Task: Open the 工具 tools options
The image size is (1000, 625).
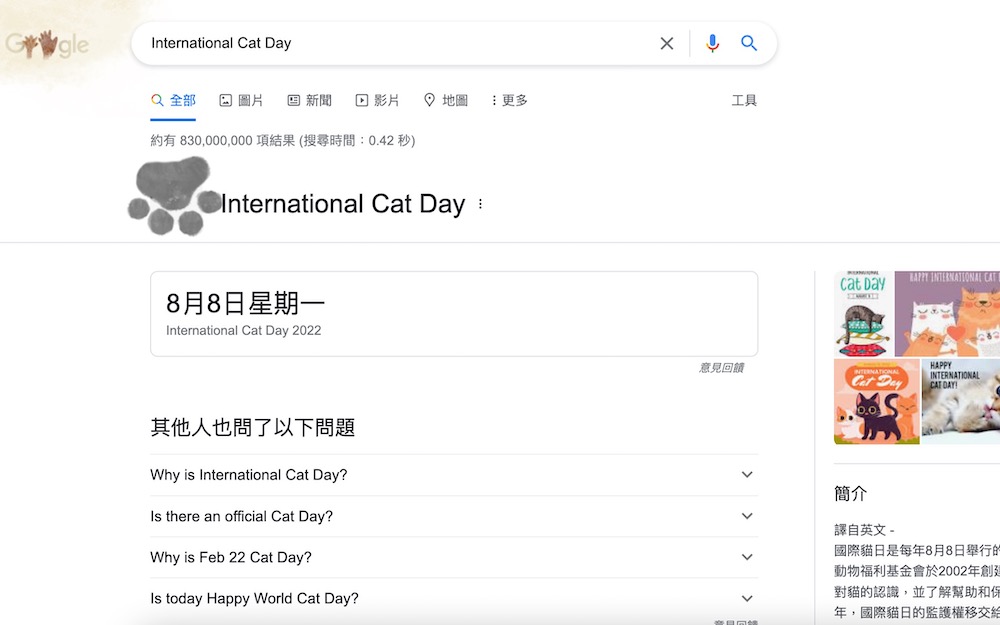Action: click(x=744, y=100)
